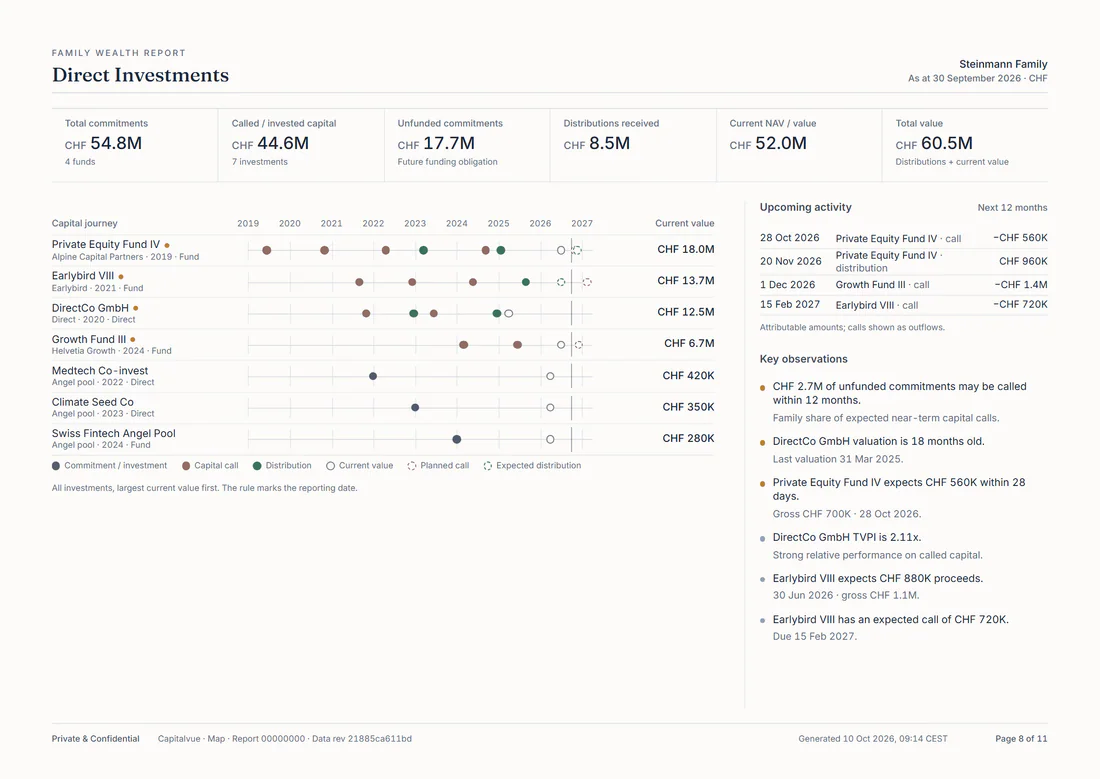Click the orange flag dot beside Growth Fund III
Screen dimensions: 1100x779
133,340
